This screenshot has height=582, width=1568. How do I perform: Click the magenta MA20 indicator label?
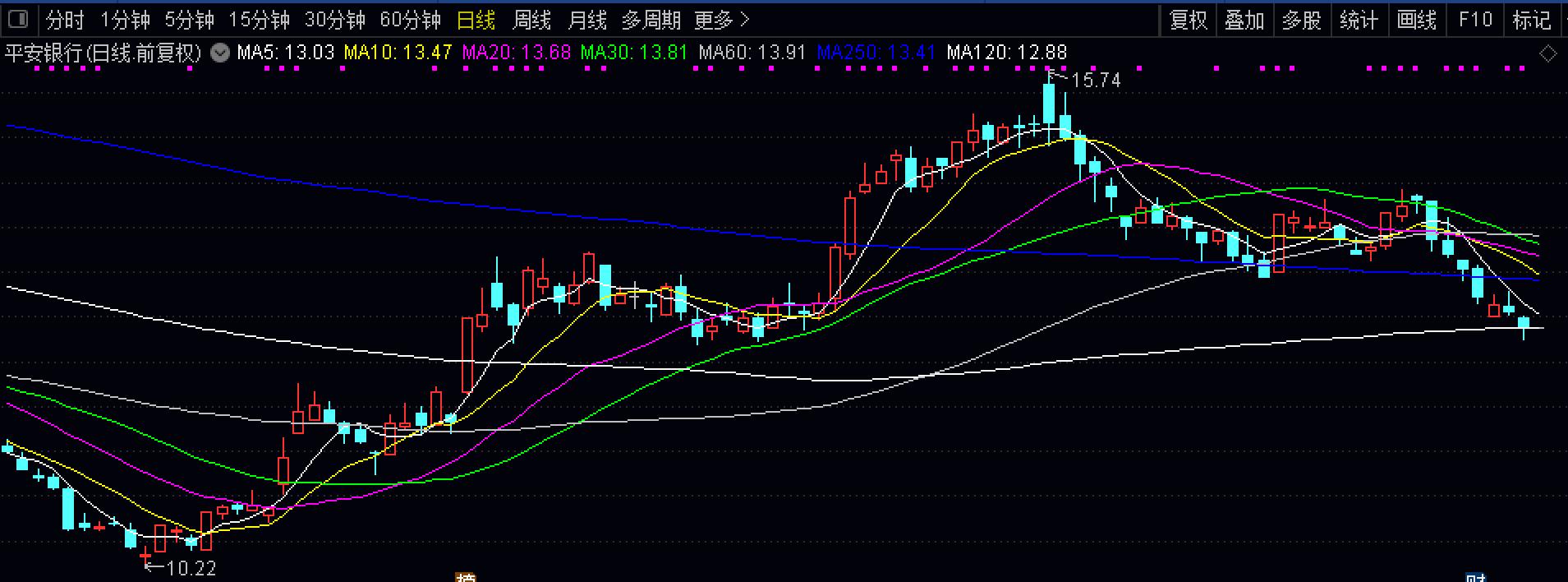coord(517,53)
